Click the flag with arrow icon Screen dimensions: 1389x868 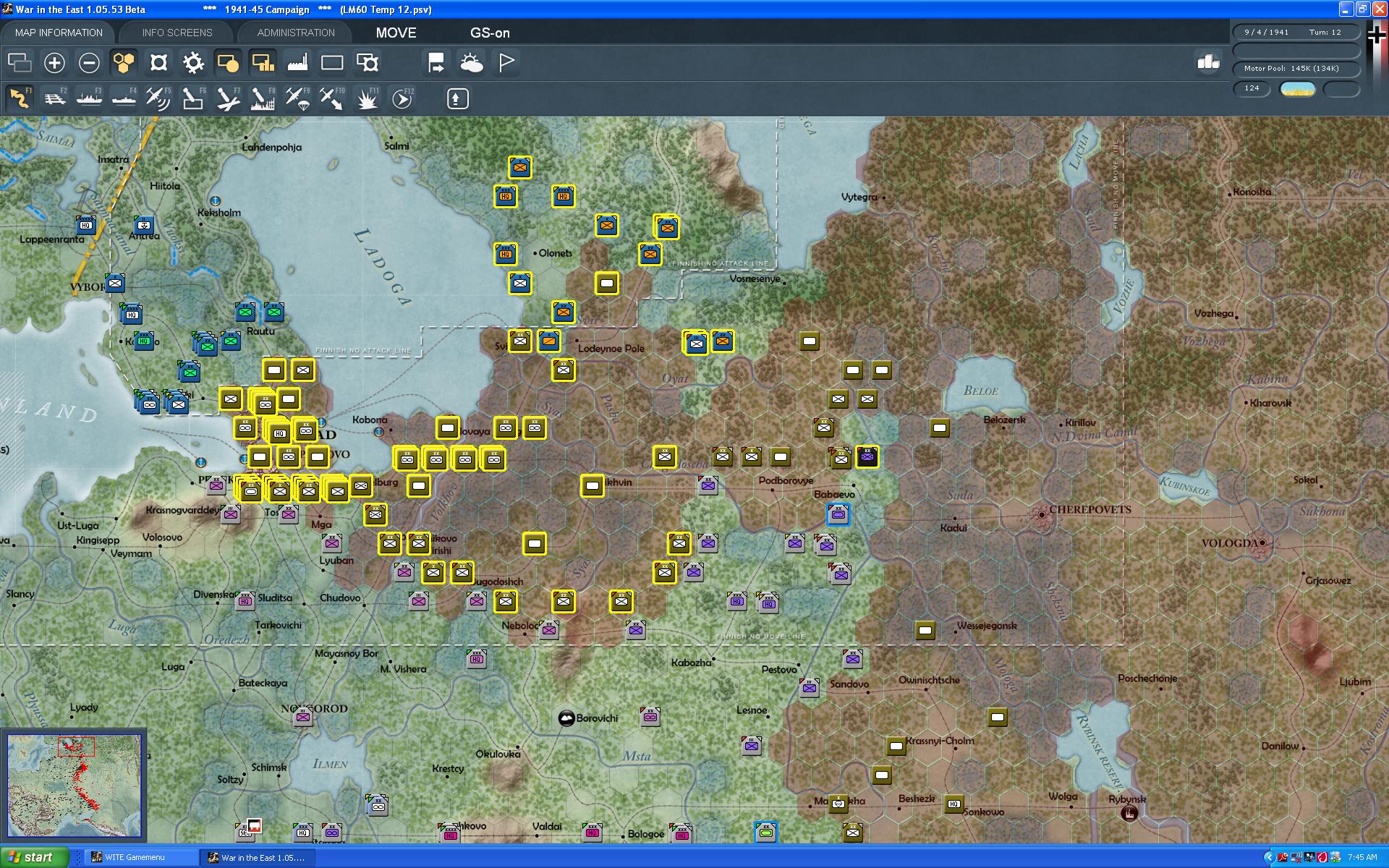436,63
